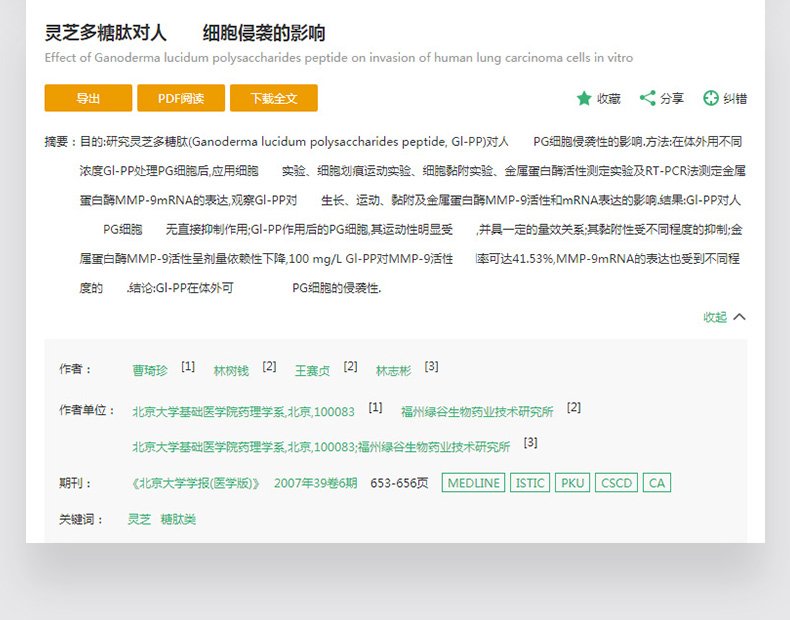Open the journal 《北京大学学报(医学版)》 link

[195, 483]
